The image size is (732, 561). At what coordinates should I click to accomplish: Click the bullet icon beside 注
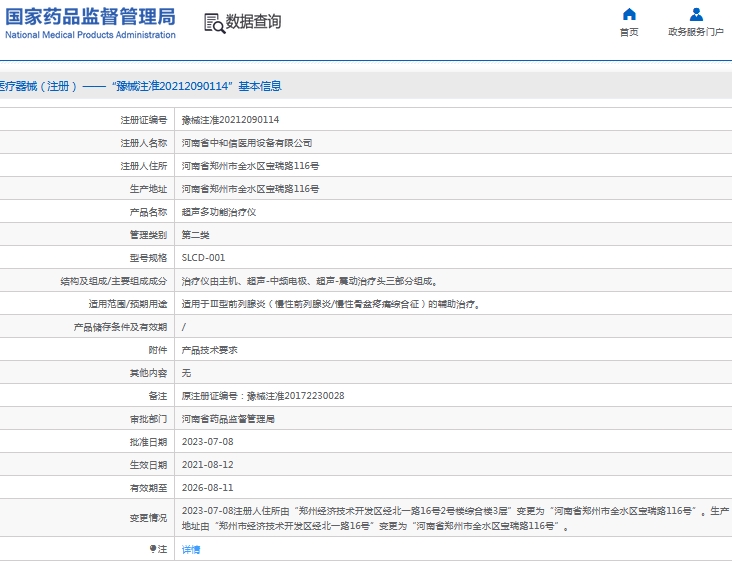(x=152, y=549)
